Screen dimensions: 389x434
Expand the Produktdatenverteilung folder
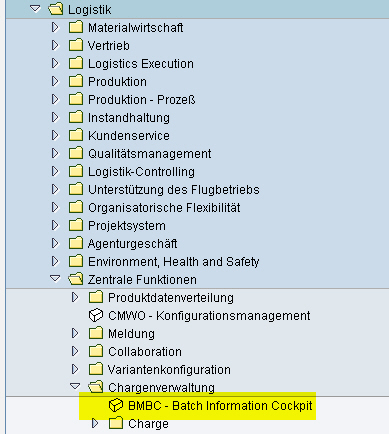[75, 297]
